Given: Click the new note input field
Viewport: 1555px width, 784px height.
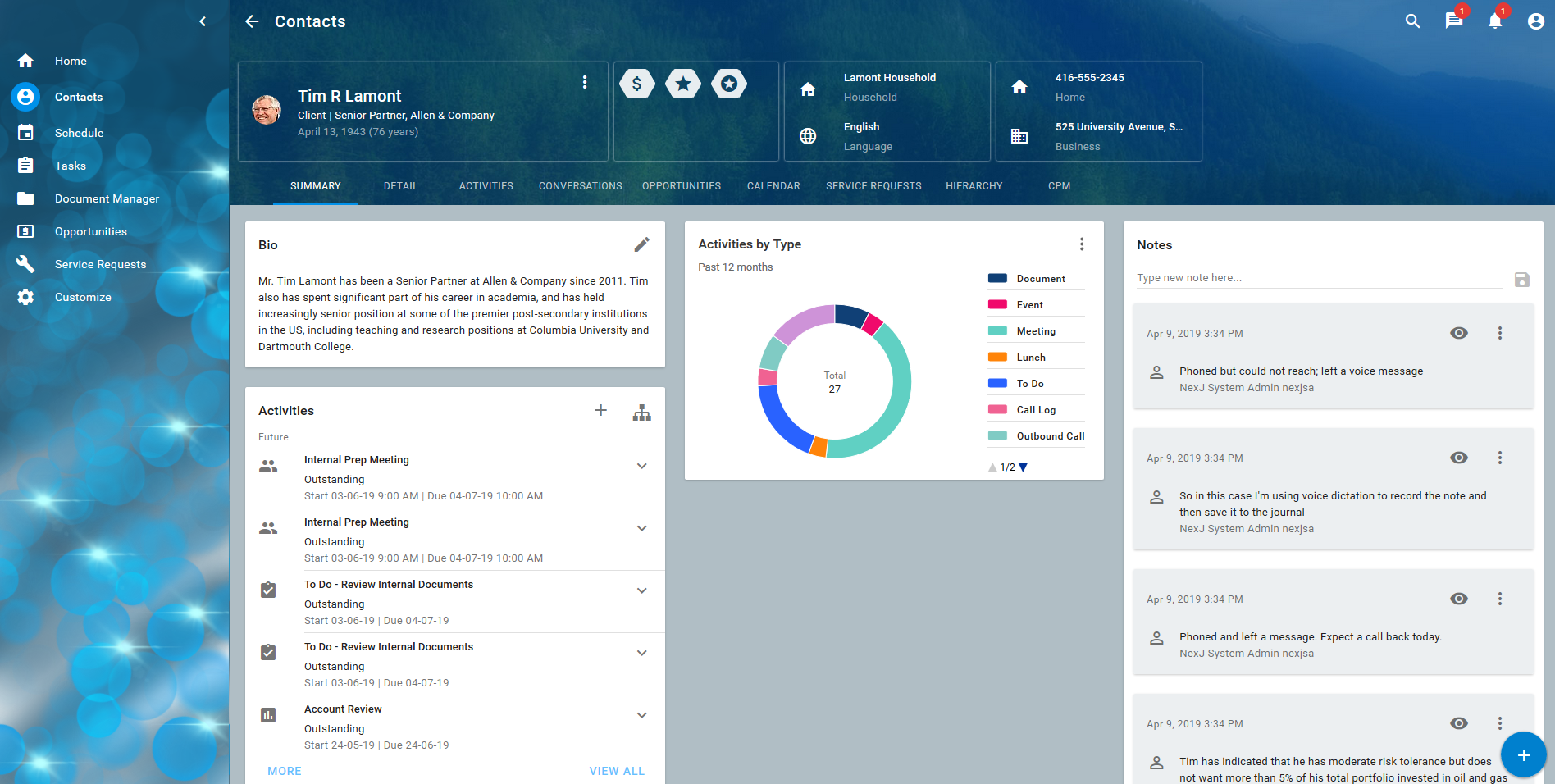Looking at the screenshot, I should pos(1318,278).
